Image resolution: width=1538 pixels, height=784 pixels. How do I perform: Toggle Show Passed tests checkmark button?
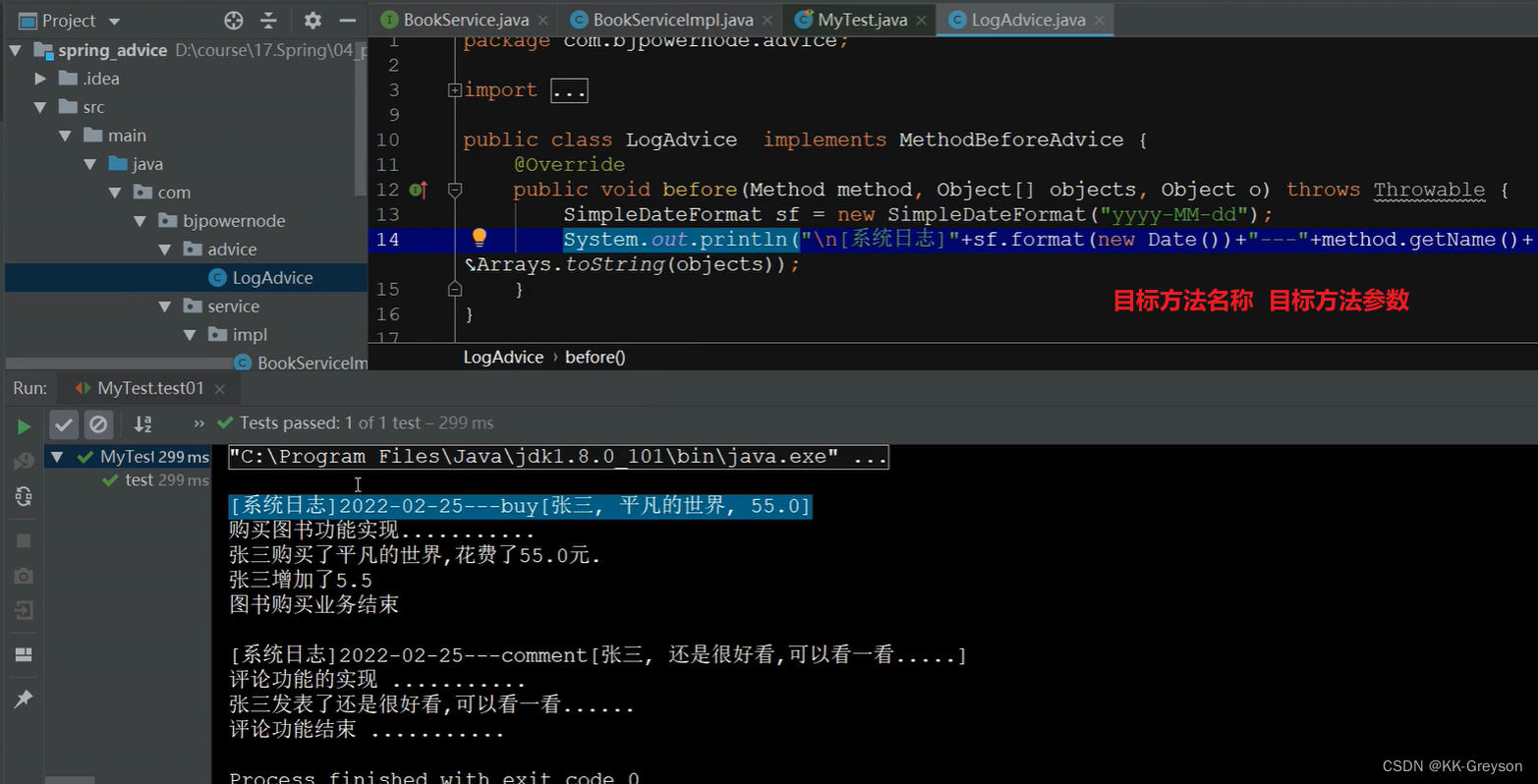(x=64, y=424)
